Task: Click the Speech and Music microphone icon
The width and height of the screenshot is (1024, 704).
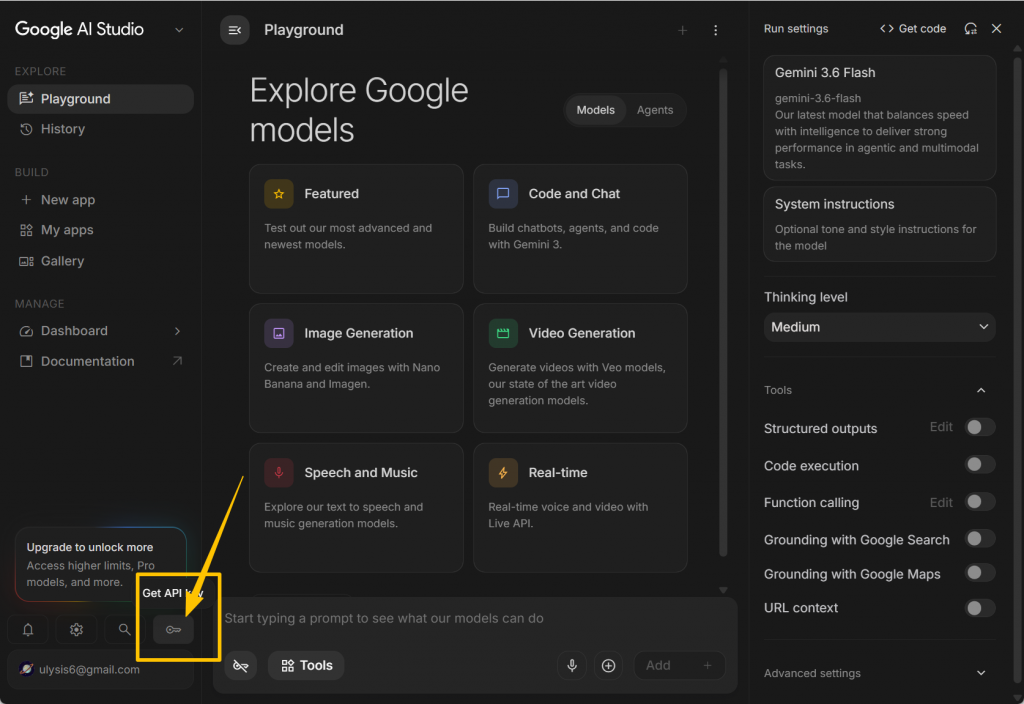Action: coord(279,473)
